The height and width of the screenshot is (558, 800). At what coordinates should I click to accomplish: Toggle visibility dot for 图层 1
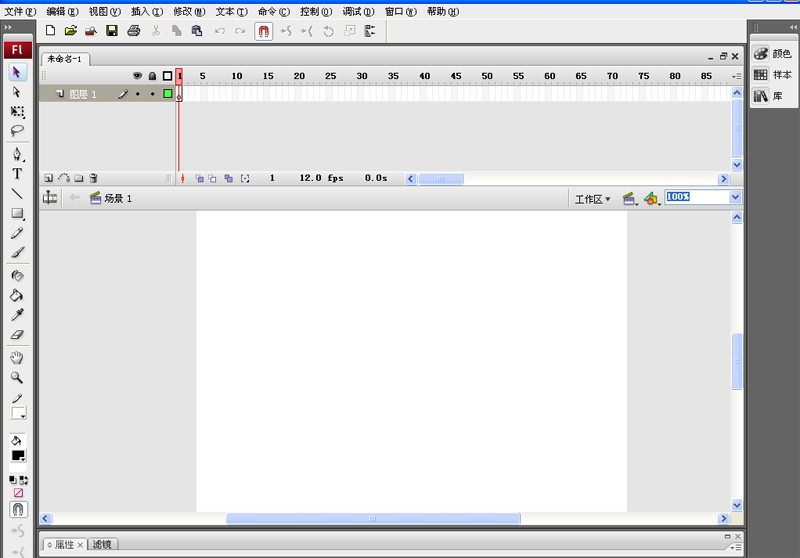[138, 94]
